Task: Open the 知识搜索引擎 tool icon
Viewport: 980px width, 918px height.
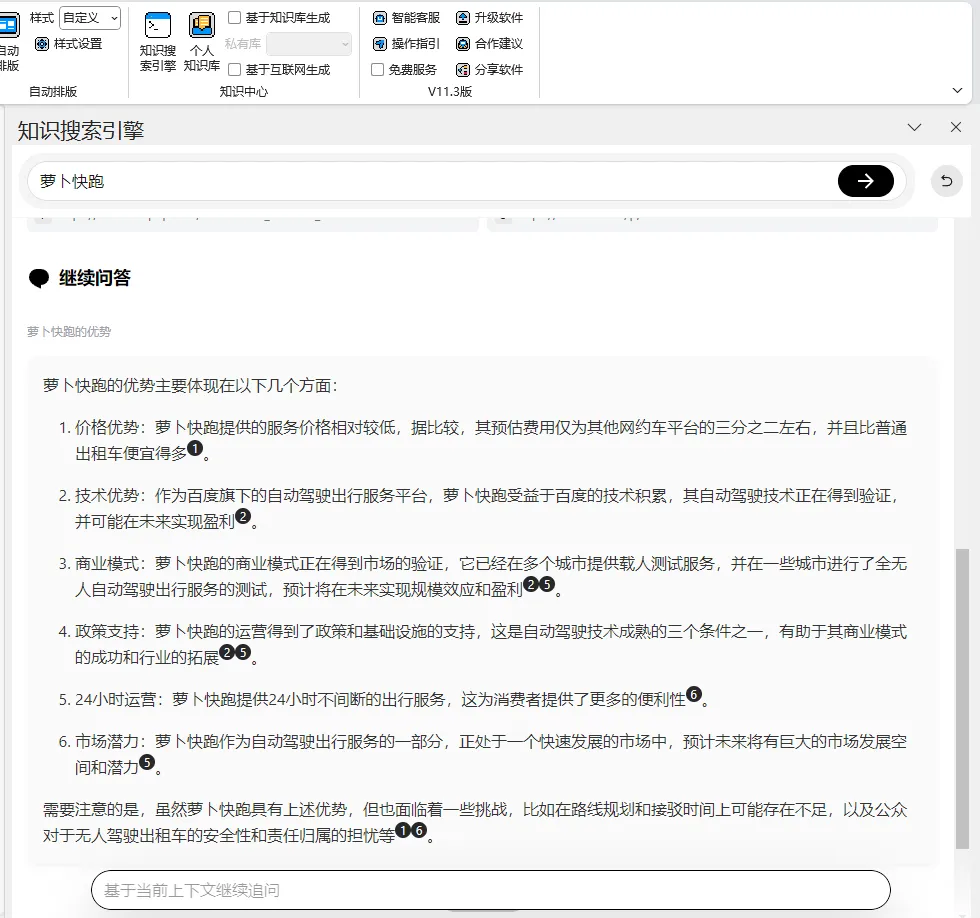Action: (x=158, y=41)
